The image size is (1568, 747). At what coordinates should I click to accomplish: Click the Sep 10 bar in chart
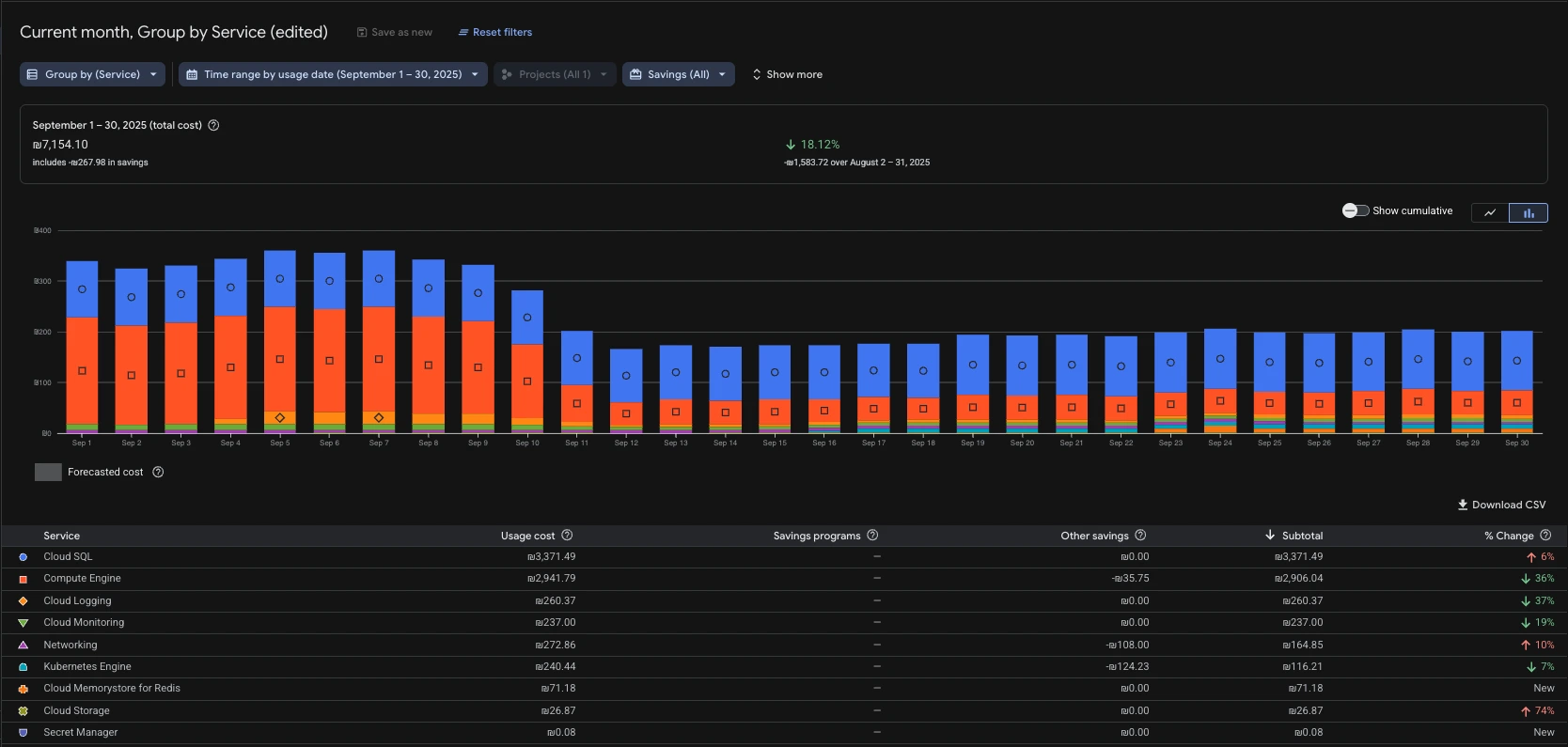(527, 362)
